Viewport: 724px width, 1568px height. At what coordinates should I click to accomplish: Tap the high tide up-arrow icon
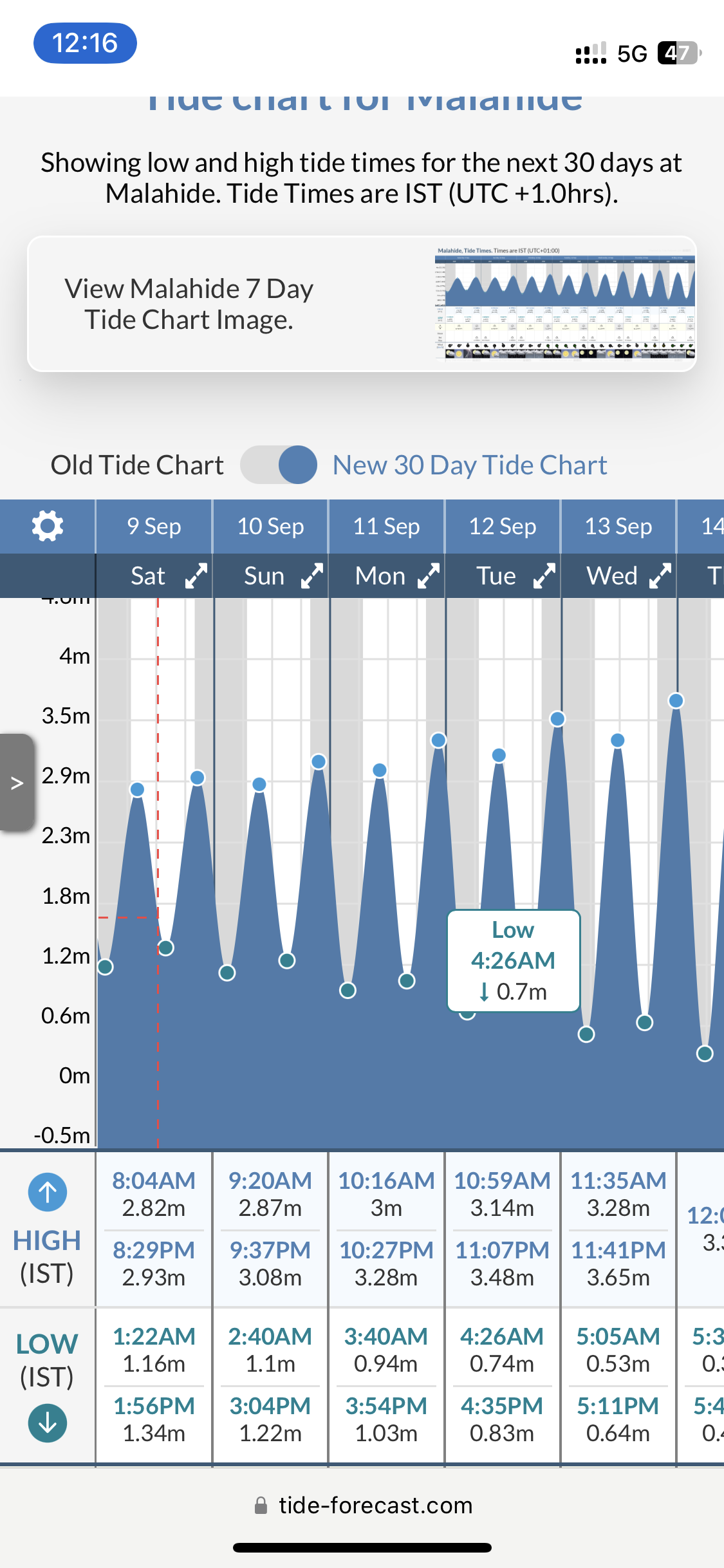pos(48,1192)
